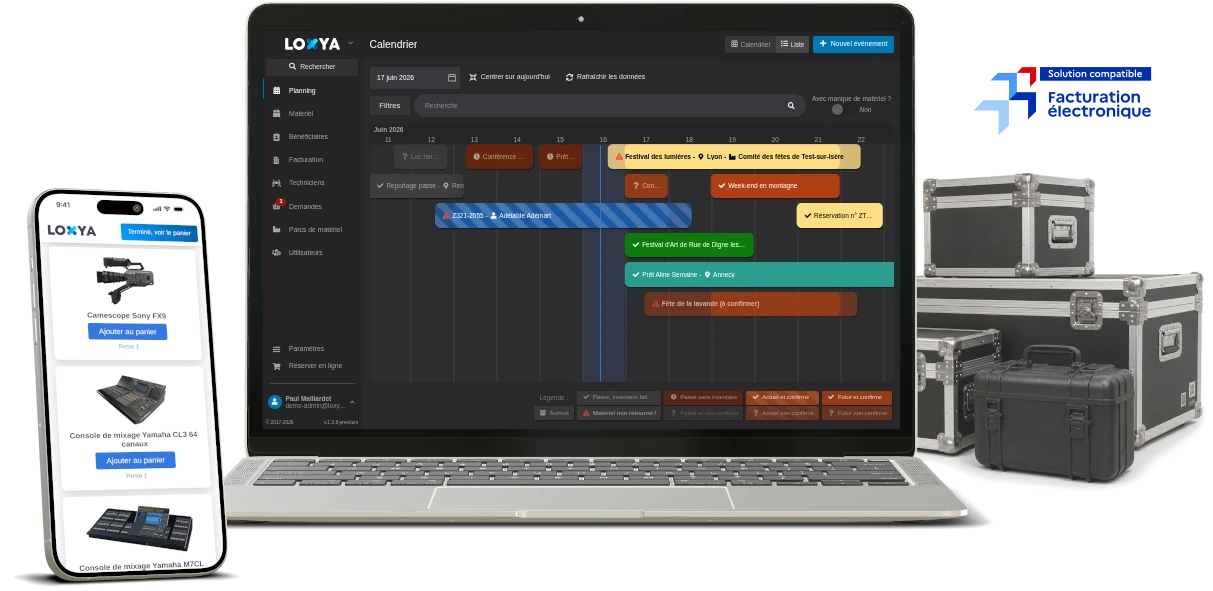The width and height of the screenshot is (1213, 591).
Task: Click Archivé legend item
Action: click(x=554, y=413)
